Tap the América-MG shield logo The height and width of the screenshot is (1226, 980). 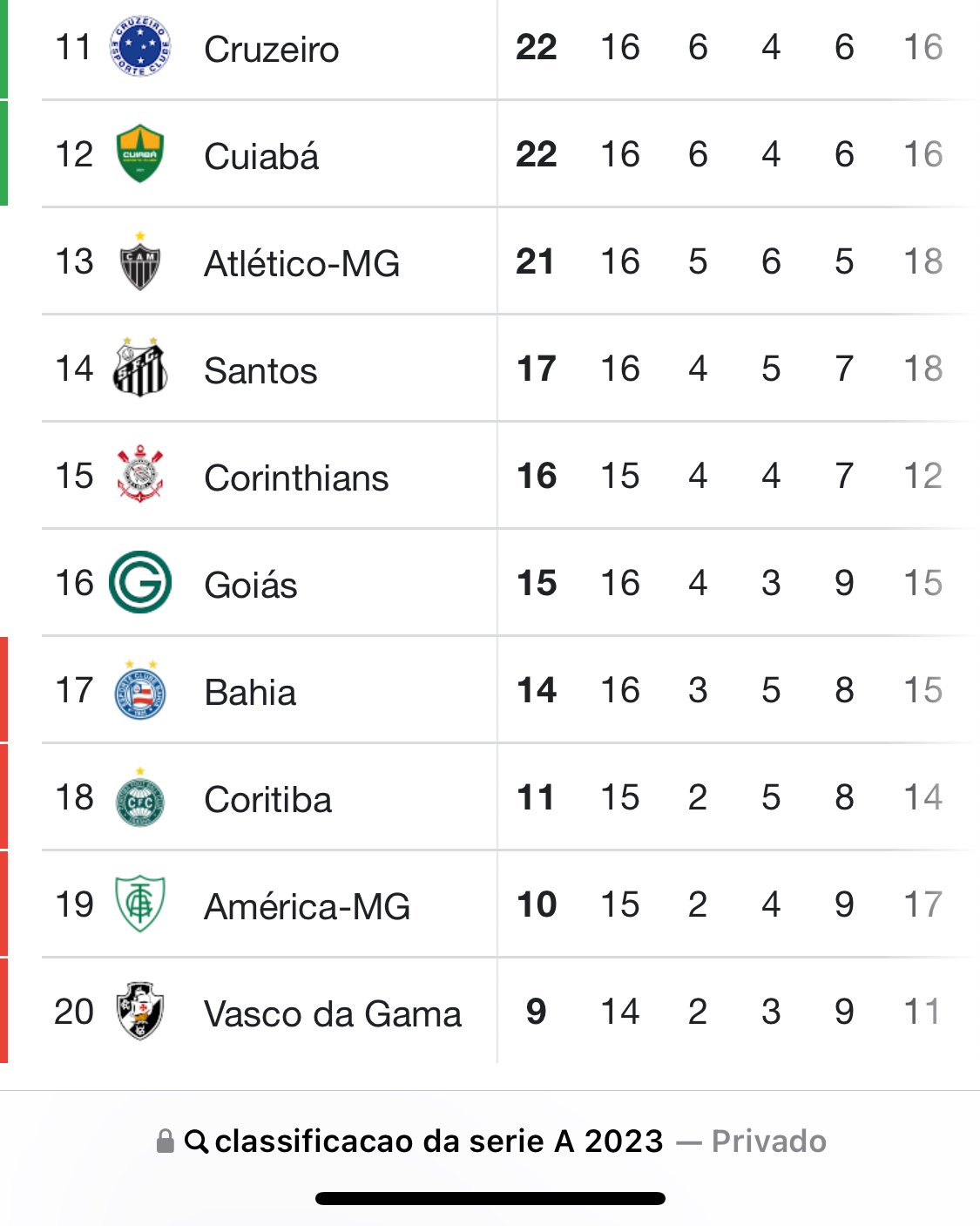point(140,904)
